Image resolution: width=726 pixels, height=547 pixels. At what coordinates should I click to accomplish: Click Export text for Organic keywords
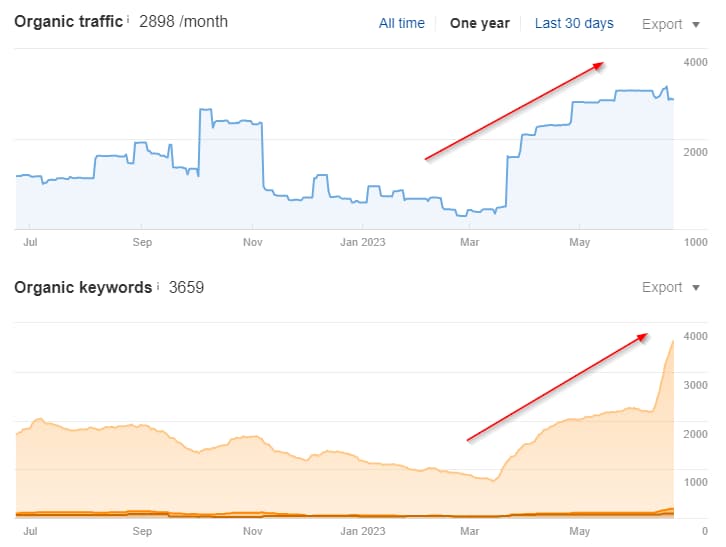661,287
